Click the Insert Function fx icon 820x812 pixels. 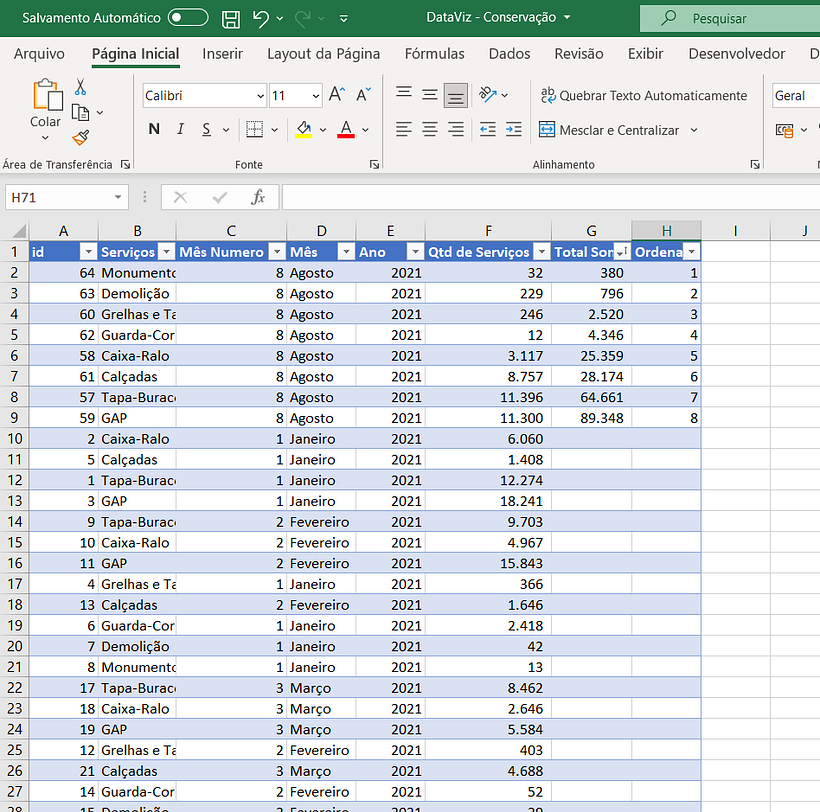coord(258,197)
